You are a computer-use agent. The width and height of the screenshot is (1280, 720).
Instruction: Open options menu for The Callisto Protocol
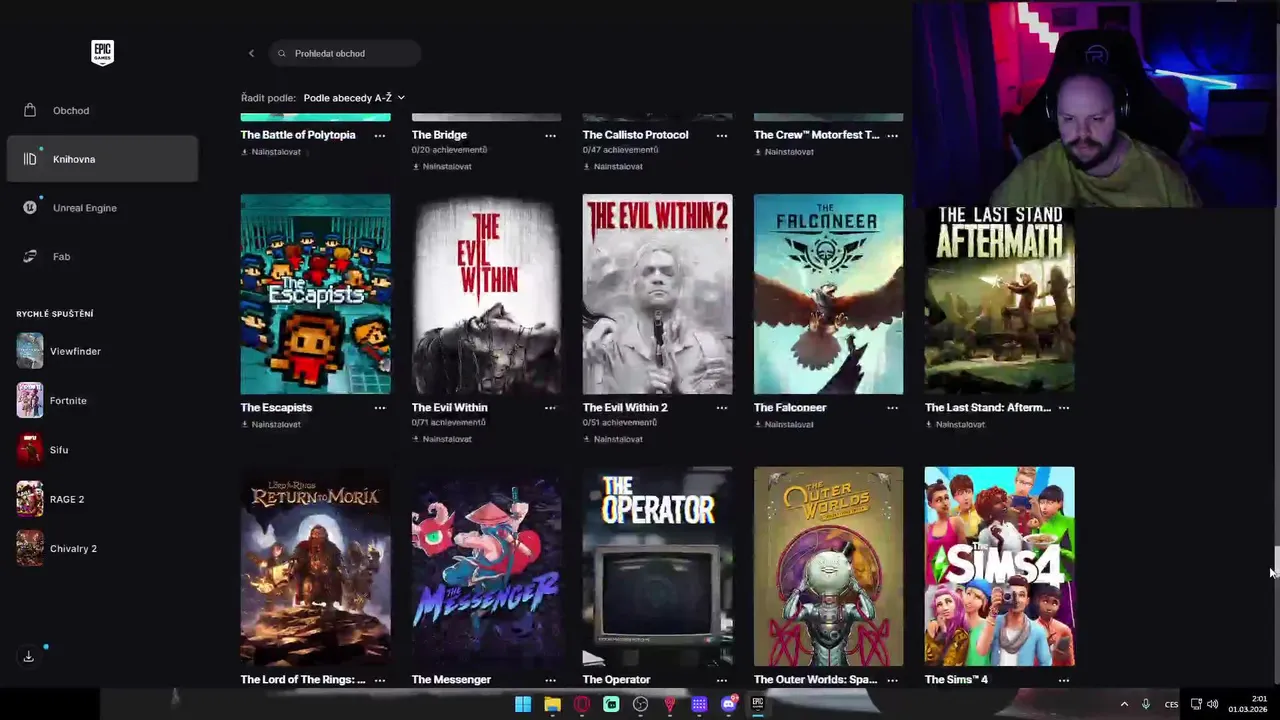tap(722, 135)
